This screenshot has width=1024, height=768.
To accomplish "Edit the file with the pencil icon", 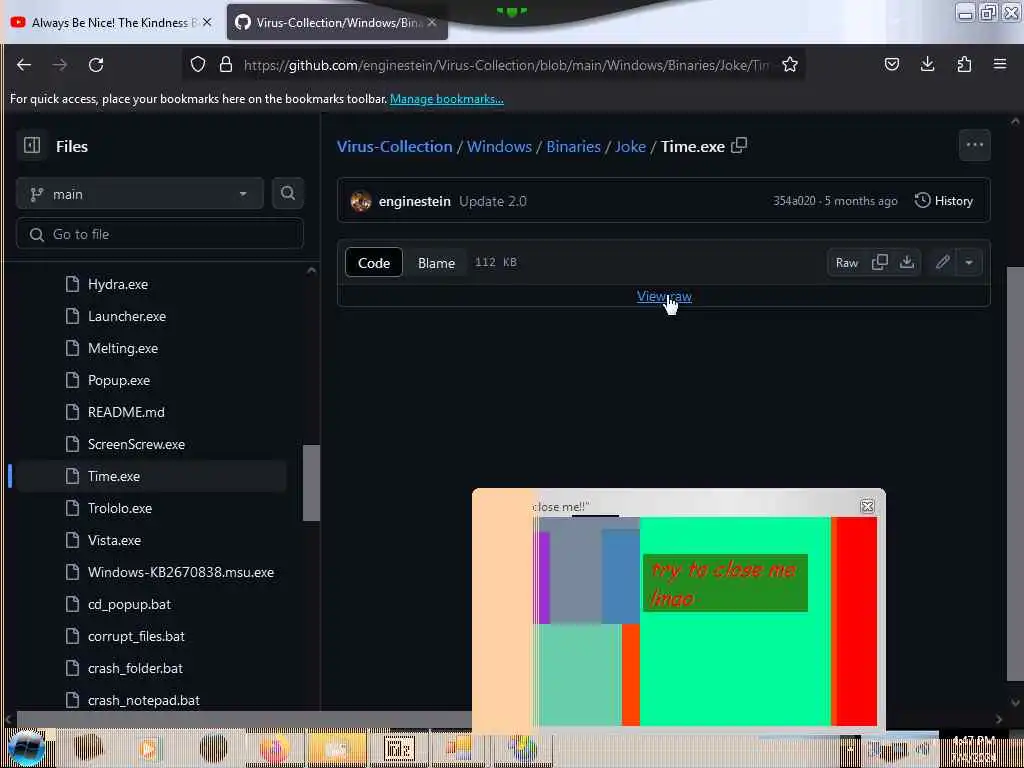I will (x=942, y=263).
